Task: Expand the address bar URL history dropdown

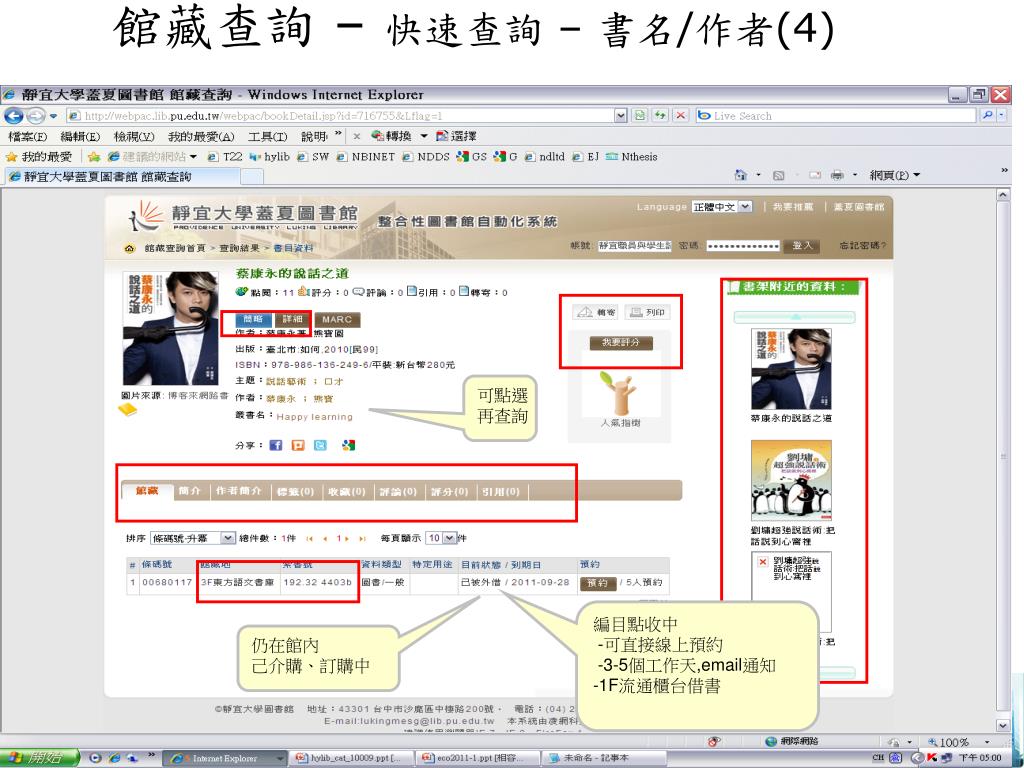Action: pos(620,116)
